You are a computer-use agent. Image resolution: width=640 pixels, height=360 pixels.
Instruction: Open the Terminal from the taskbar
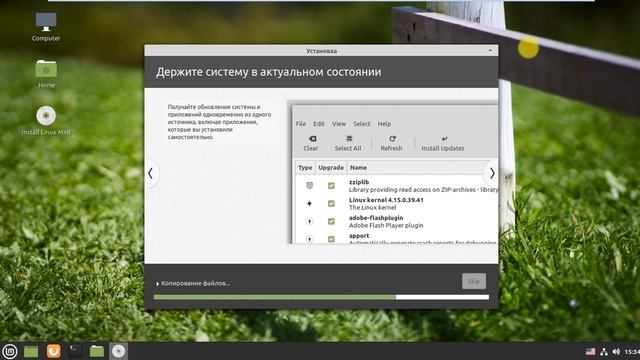click(x=75, y=351)
